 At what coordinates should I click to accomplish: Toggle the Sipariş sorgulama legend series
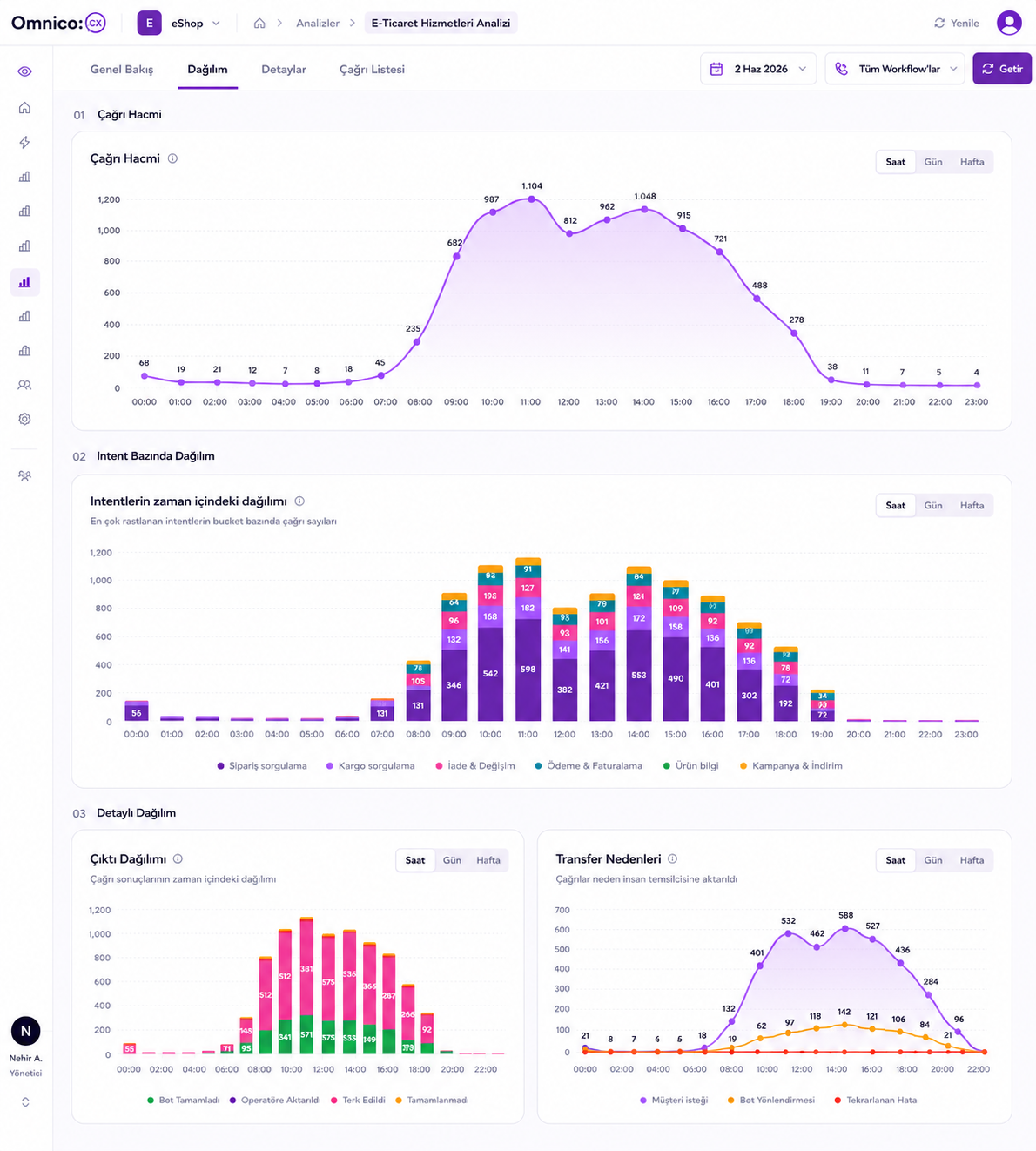262,766
